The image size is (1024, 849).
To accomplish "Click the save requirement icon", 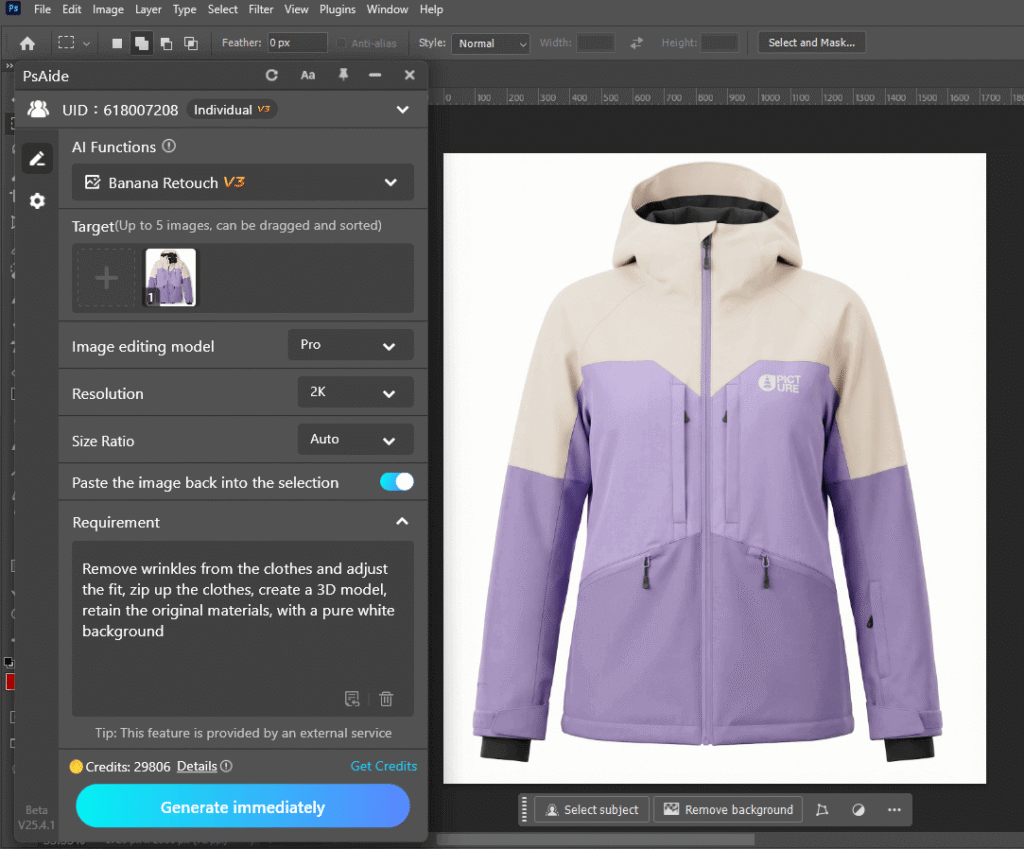I will click(352, 699).
